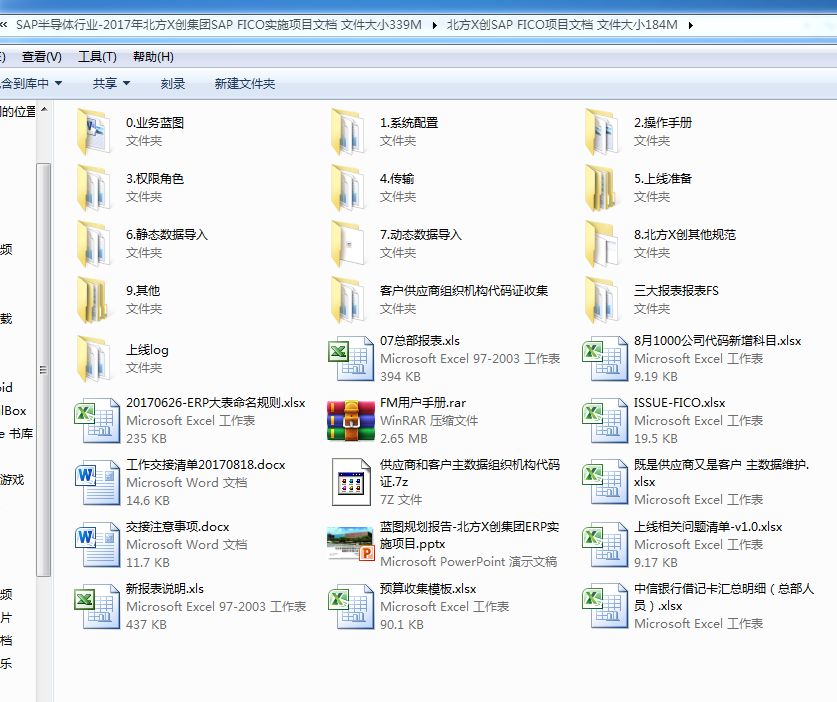
Task: Click the 7z archive file icon
Action: (351, 482)
